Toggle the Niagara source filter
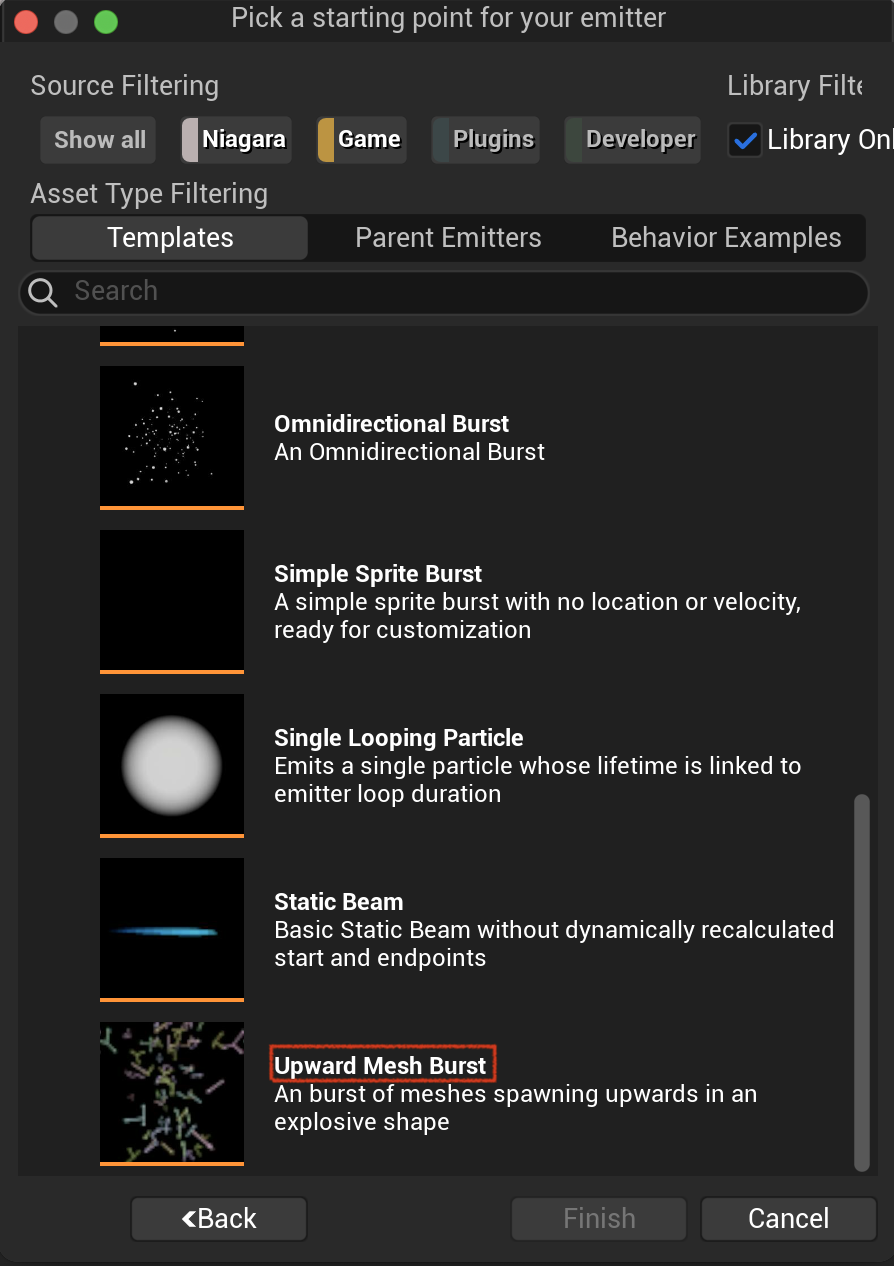The height and width of the screenshot is (1266, 894). tap(235, 139)
